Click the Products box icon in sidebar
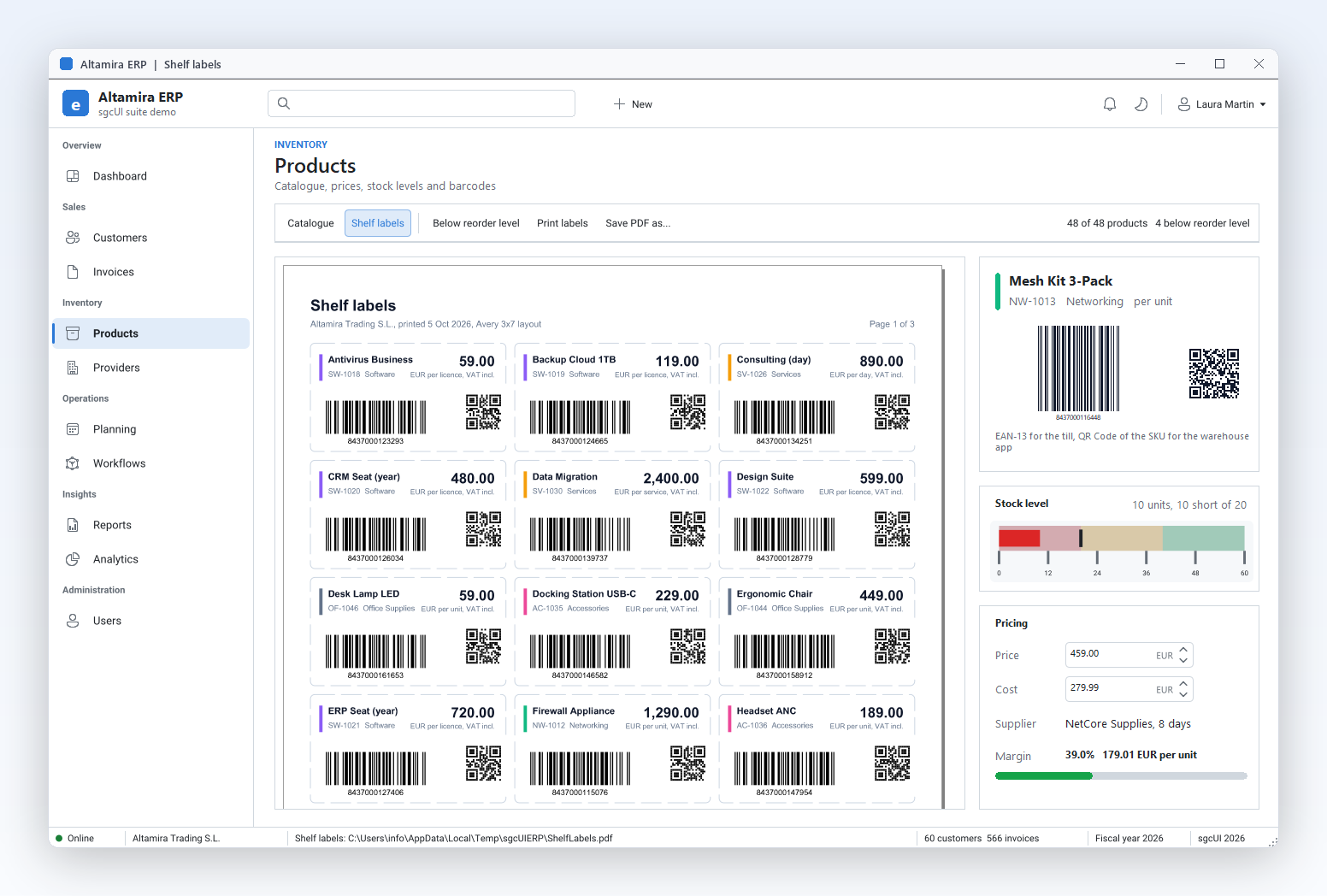Screen dimensions: 1327x896 tap(73, 333)
